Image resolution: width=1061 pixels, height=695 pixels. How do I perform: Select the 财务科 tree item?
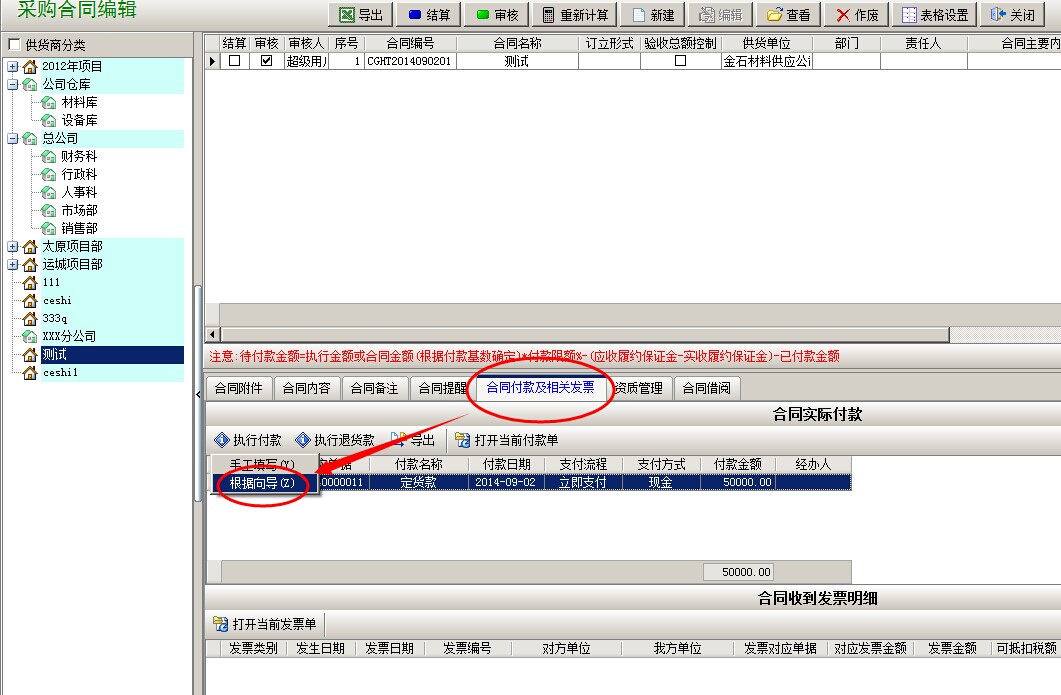click(78, 157)
